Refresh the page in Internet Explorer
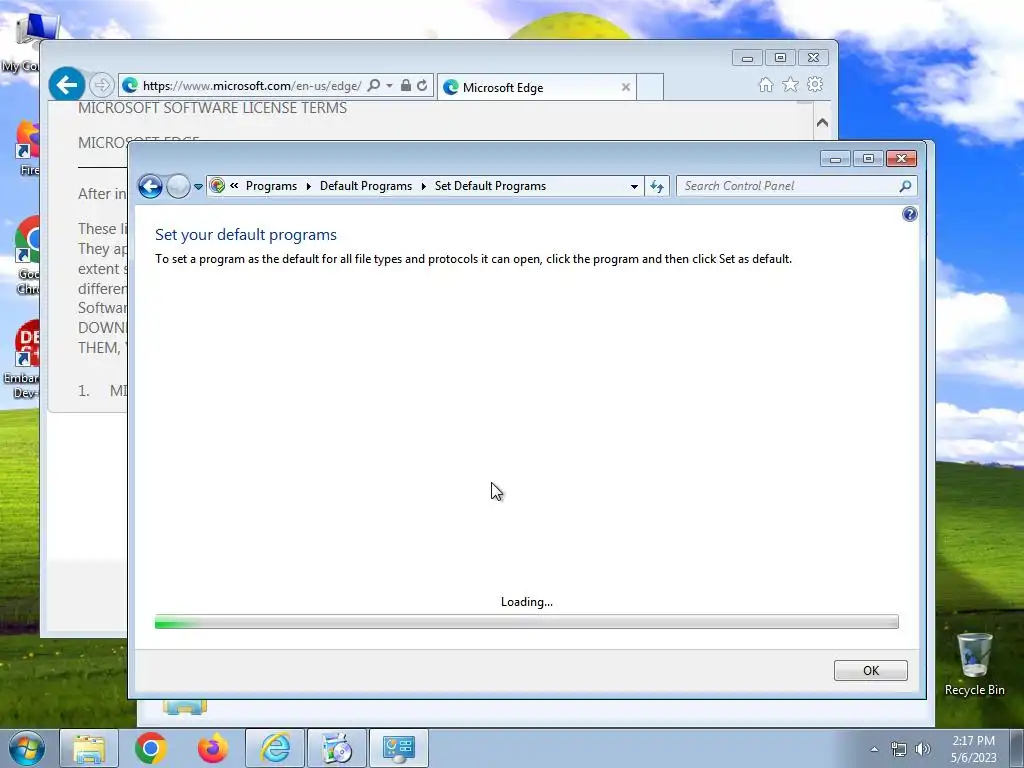 423,86
